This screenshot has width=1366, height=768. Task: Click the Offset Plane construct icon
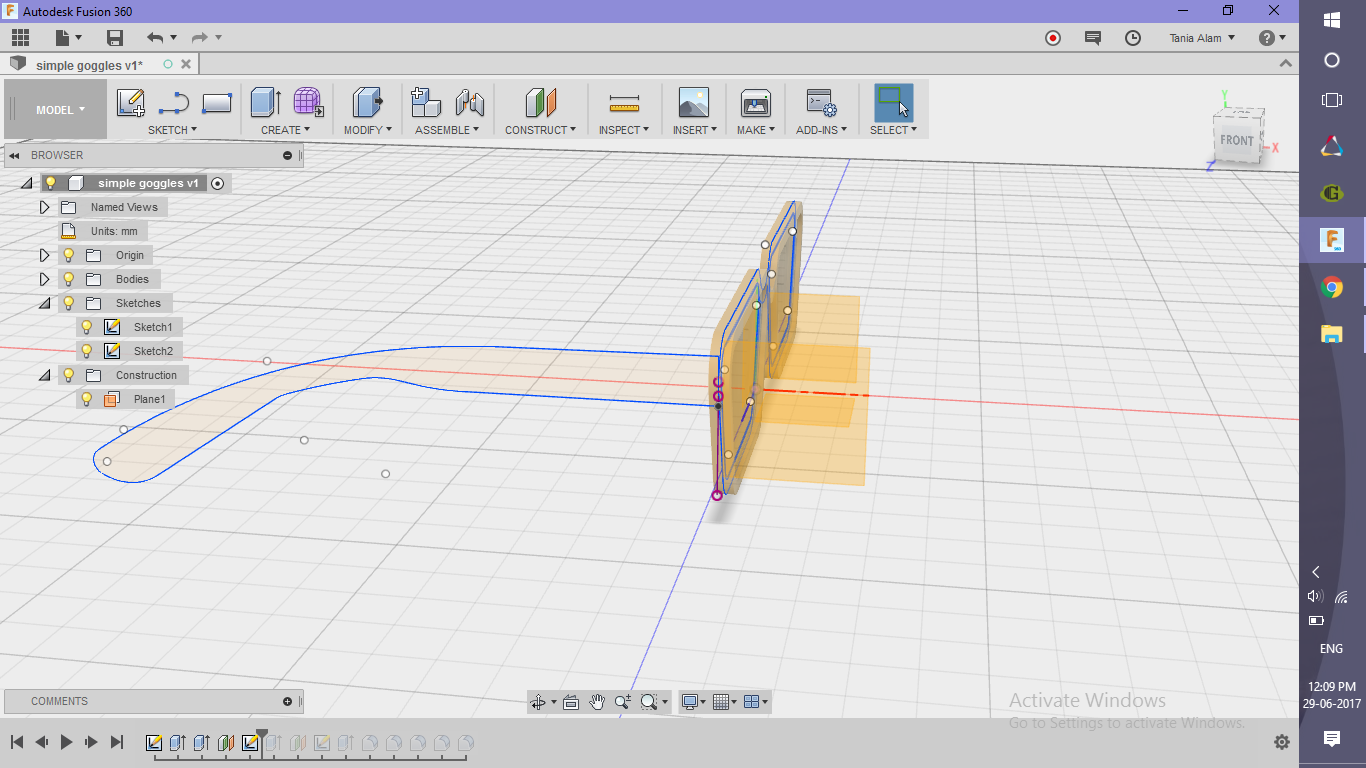point(540,102)
